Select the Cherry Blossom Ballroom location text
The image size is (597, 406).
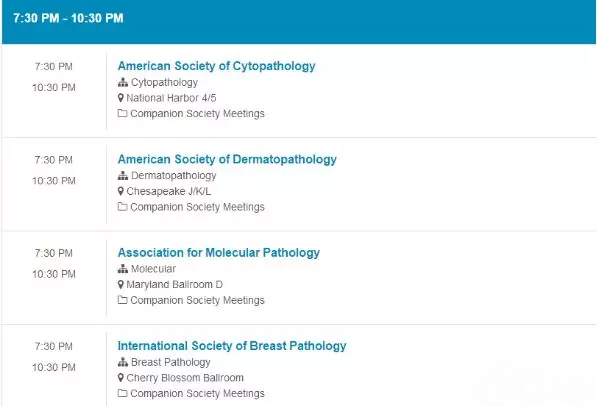pyautogui.click(x=185, y=378)
